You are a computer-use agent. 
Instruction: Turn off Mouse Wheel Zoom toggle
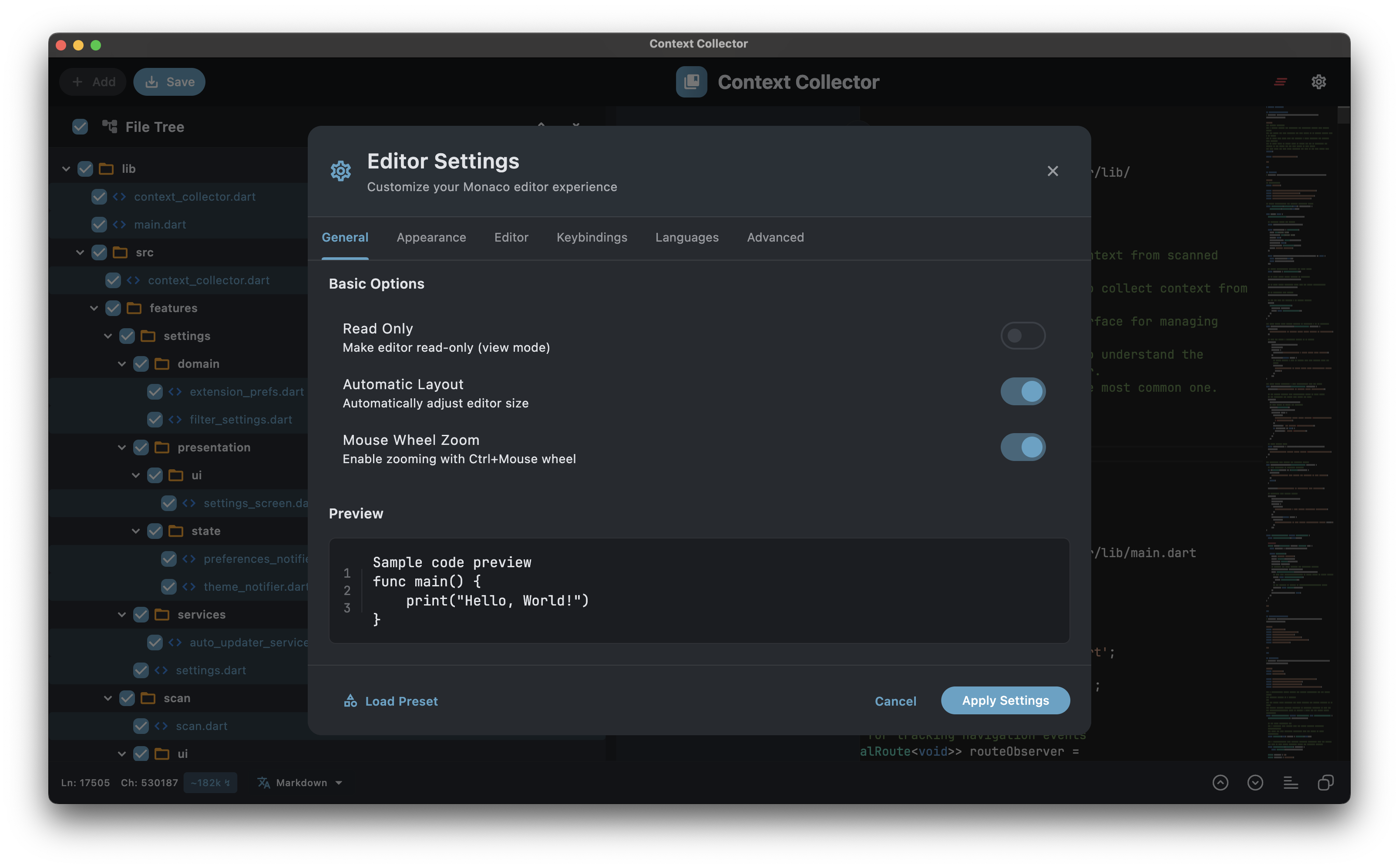click(1022, 447)
